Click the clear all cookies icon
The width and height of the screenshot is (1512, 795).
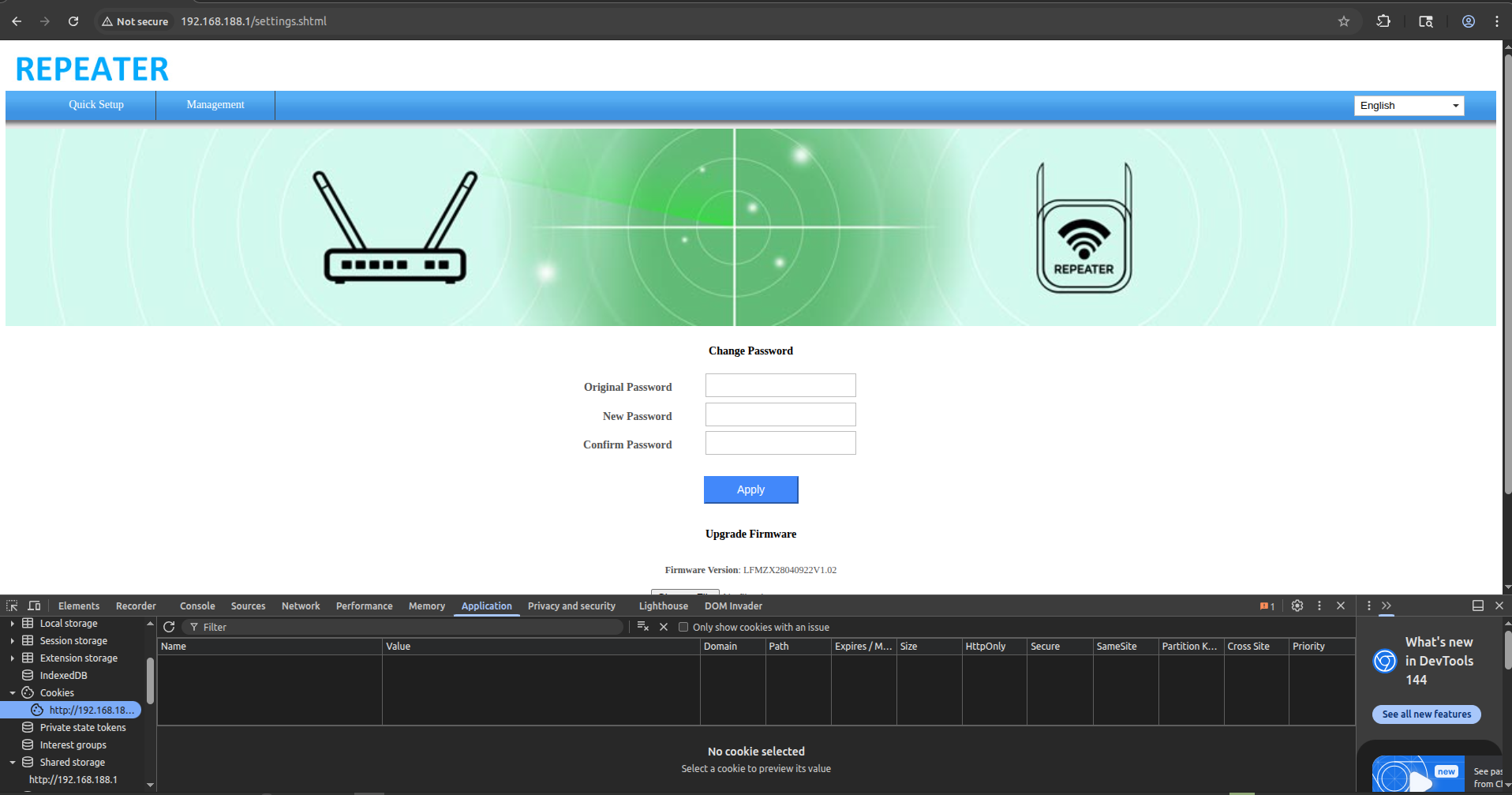pos(643,627)
